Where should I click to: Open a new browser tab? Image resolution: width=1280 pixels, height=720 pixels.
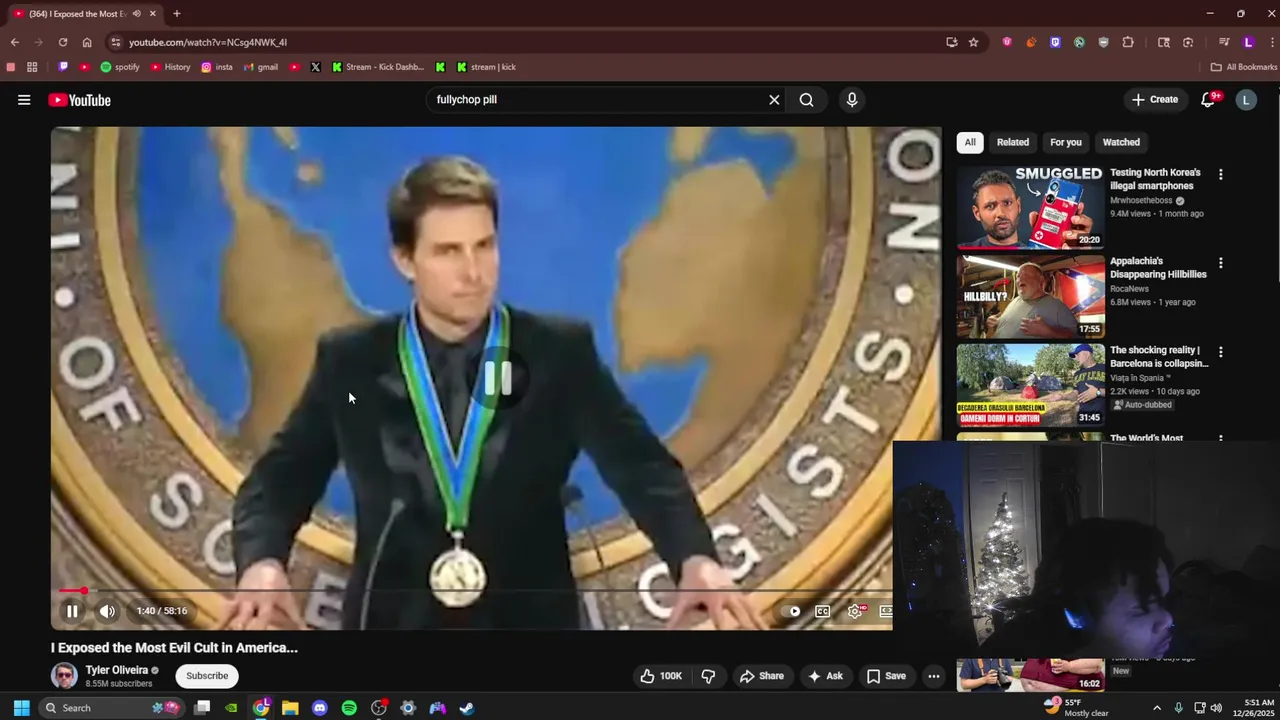176,14
